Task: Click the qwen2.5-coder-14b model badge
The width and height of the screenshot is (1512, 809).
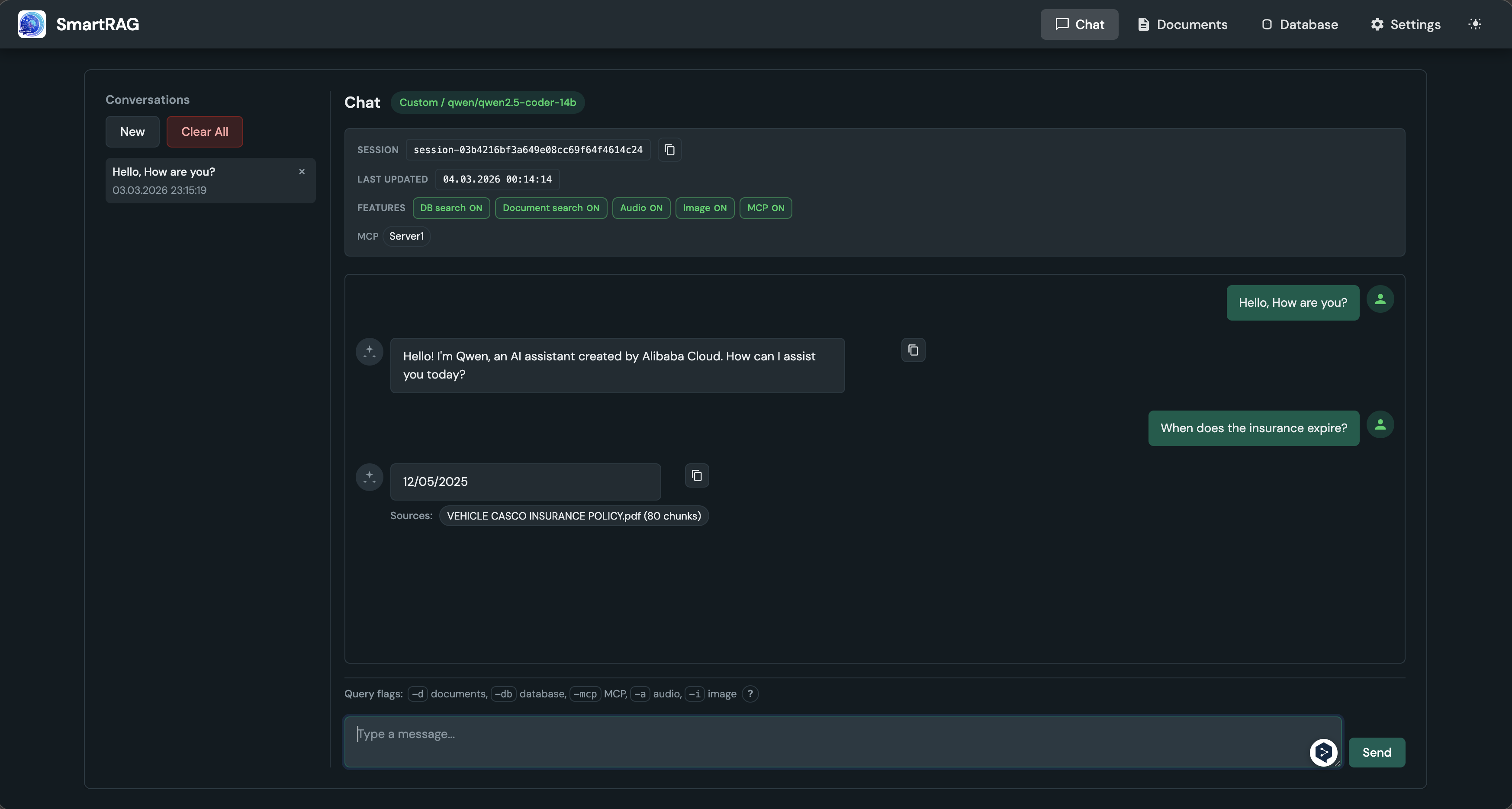Action: coord(487,103)
